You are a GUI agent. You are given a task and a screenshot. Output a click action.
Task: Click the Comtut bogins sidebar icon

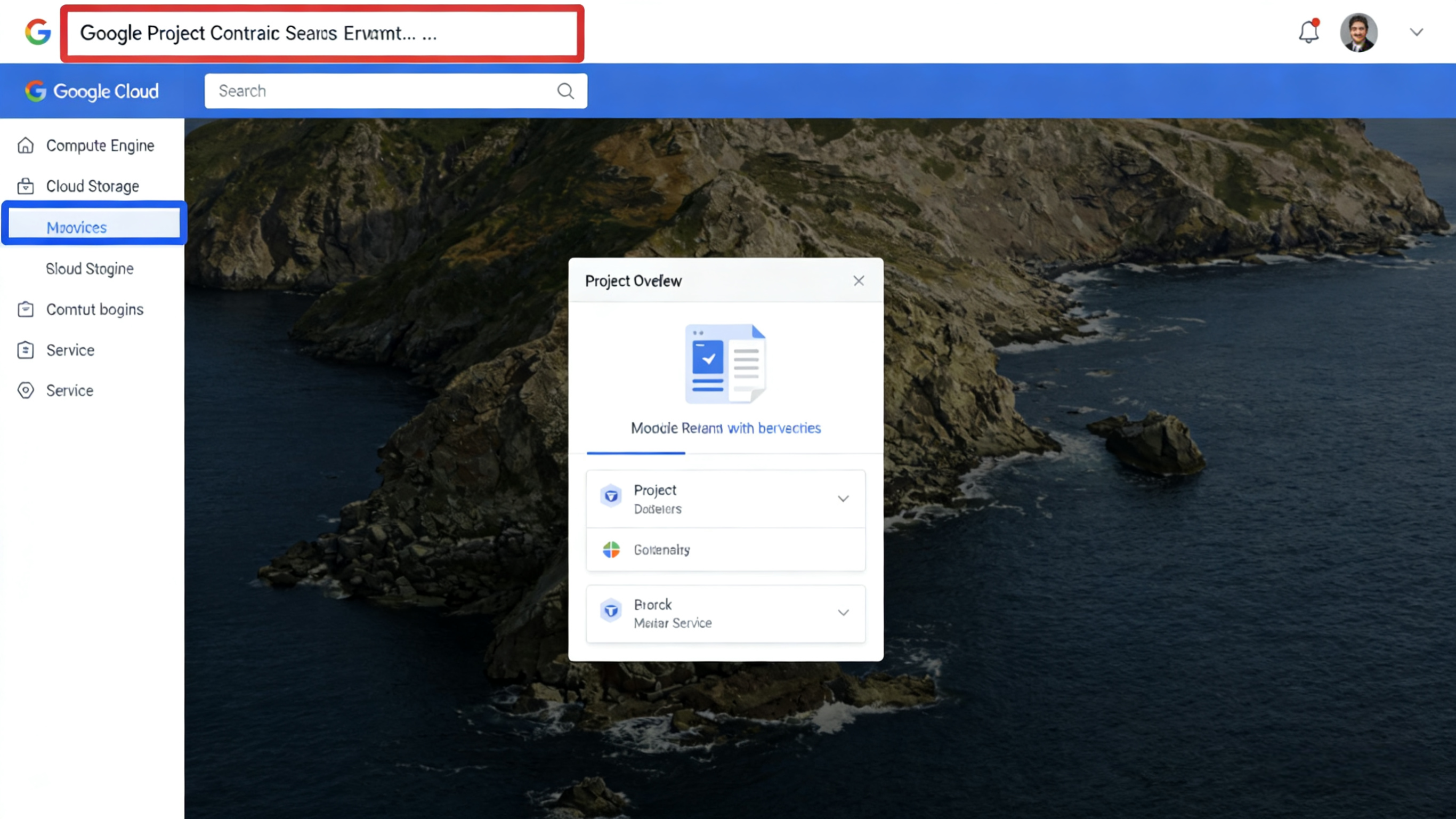[26, 309]
